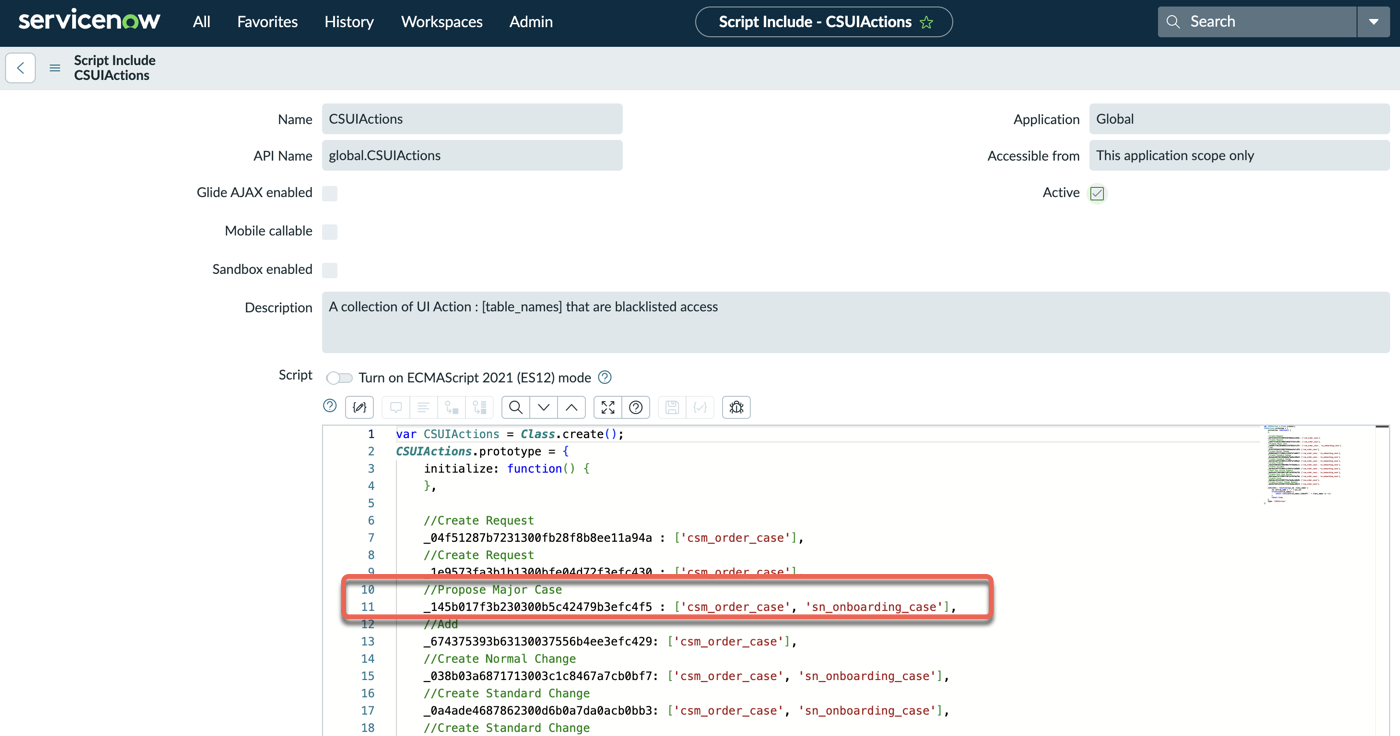
Task: Open the All menu
Action: [x=202, y=21]
